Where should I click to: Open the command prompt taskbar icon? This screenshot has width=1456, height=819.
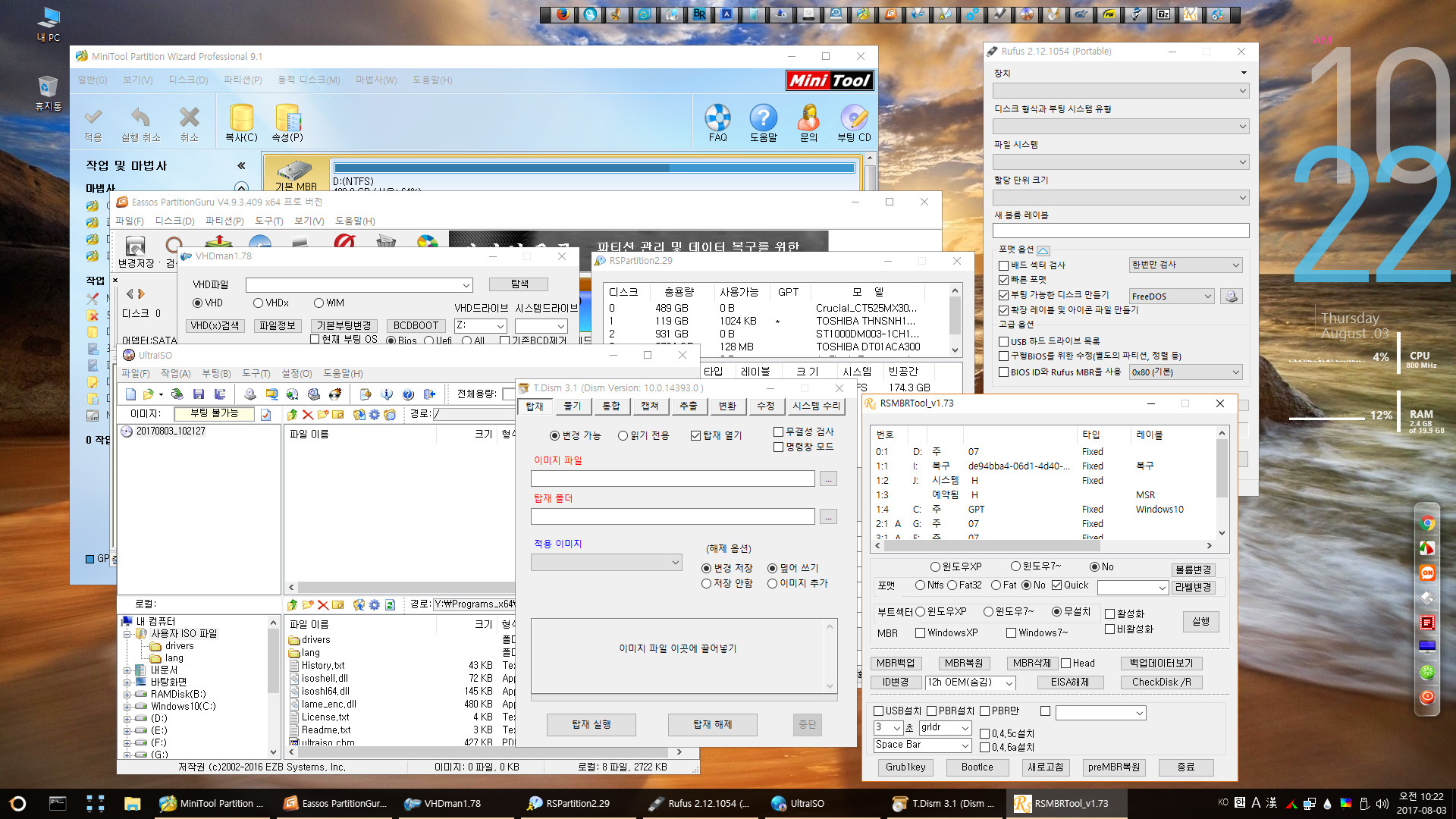coord(58,803)
